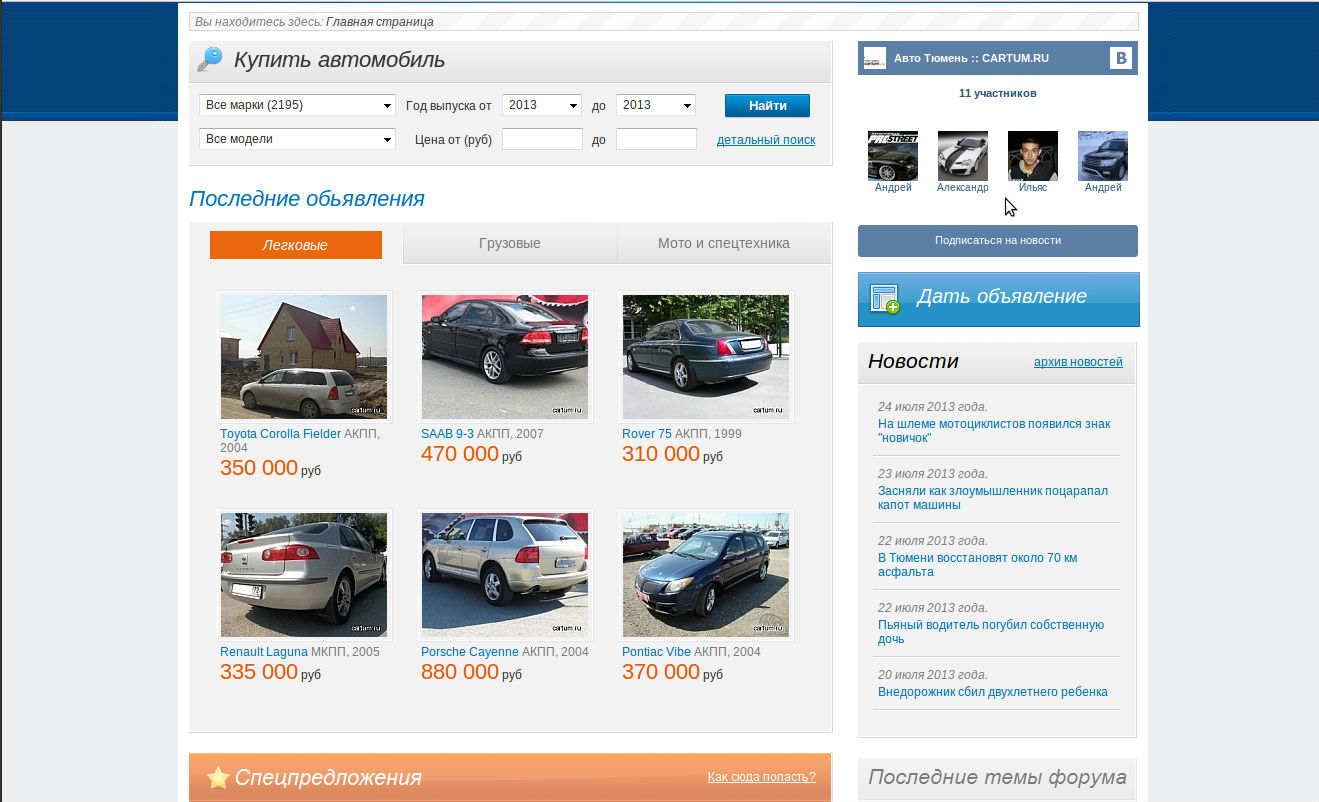
Task: Click the key icon beside Купить автомобиль
Action: 210,60
